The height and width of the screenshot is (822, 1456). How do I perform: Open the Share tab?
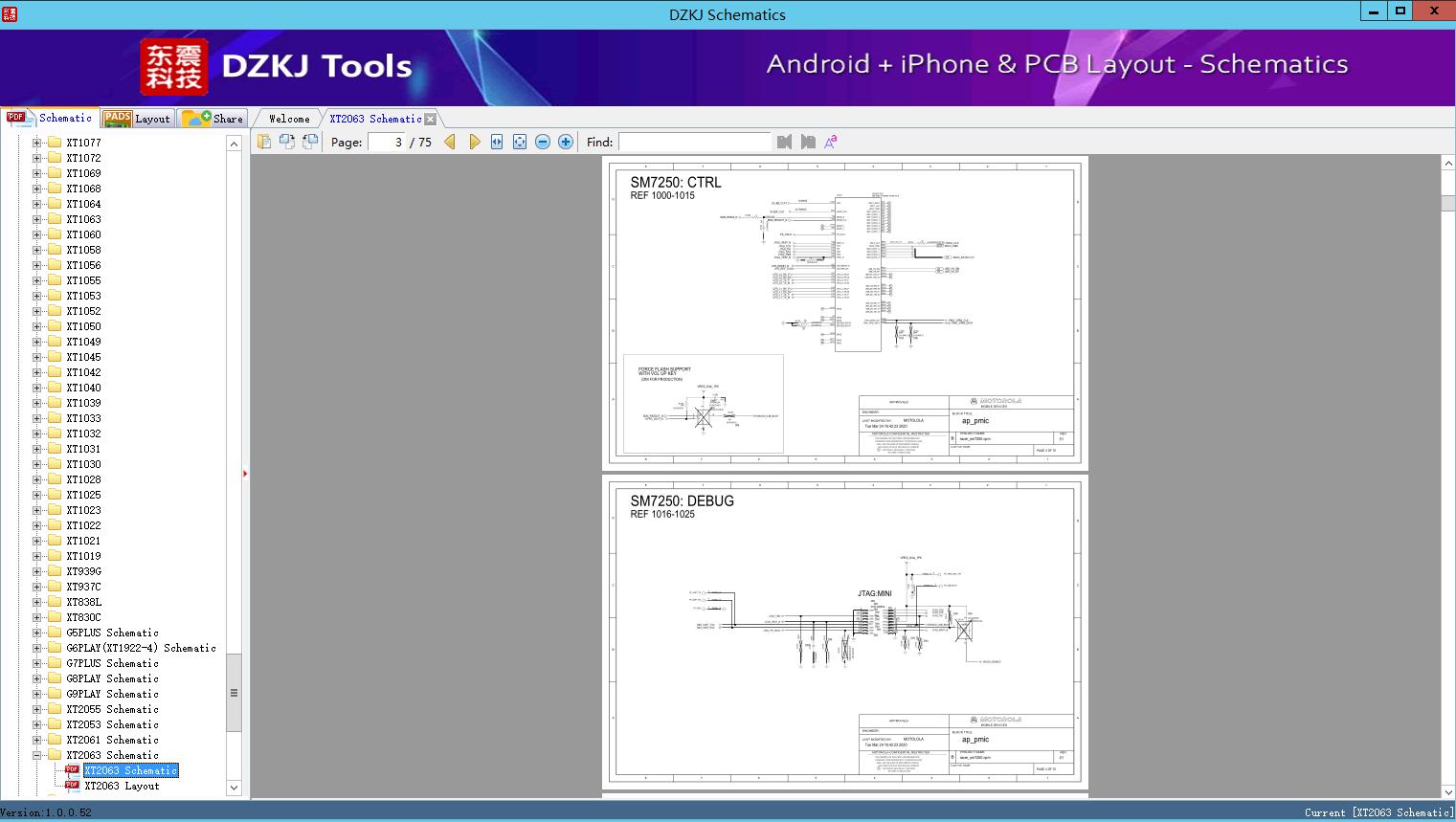point(213,119)
